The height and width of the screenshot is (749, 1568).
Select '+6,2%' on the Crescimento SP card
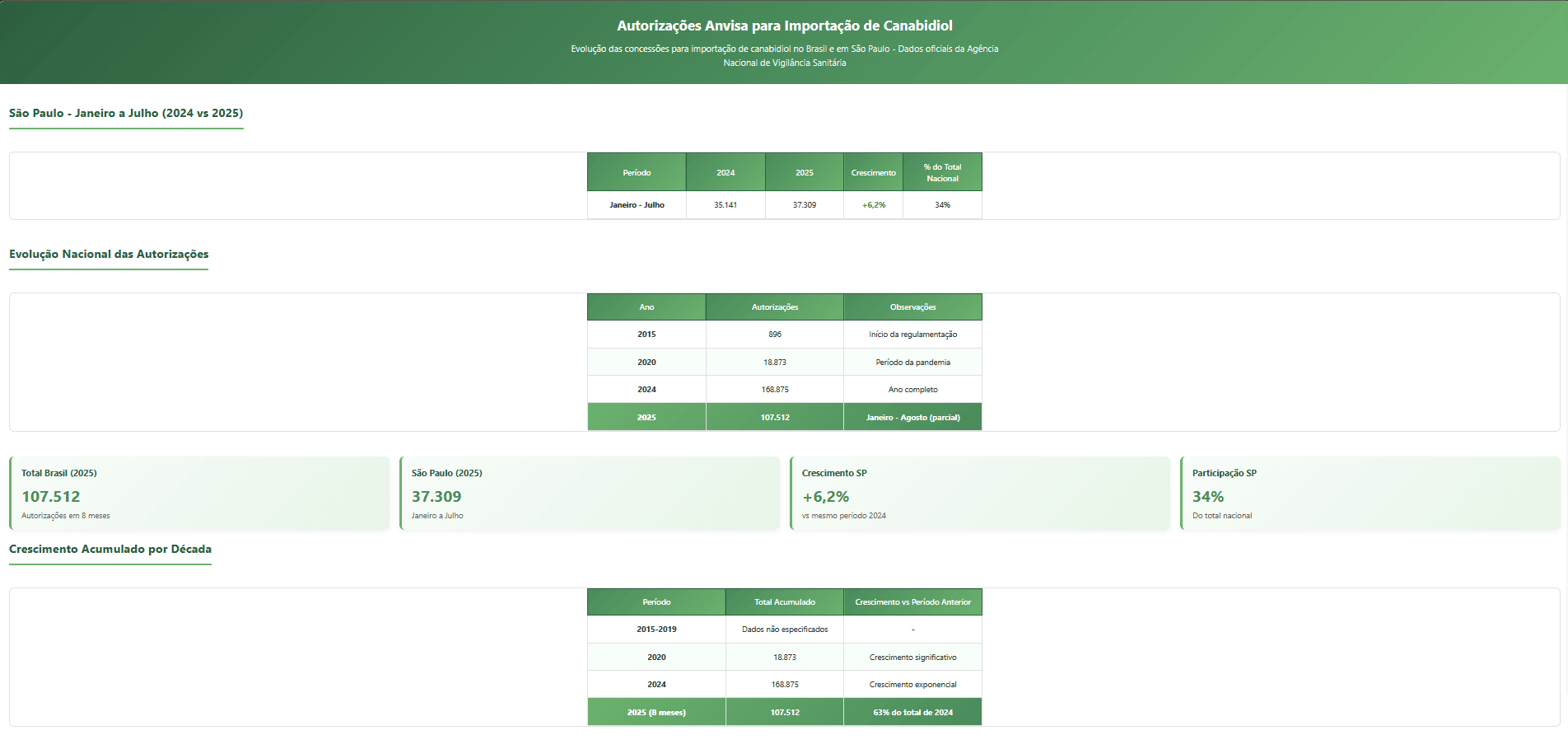pyautogui.click(x=826, y=496)
